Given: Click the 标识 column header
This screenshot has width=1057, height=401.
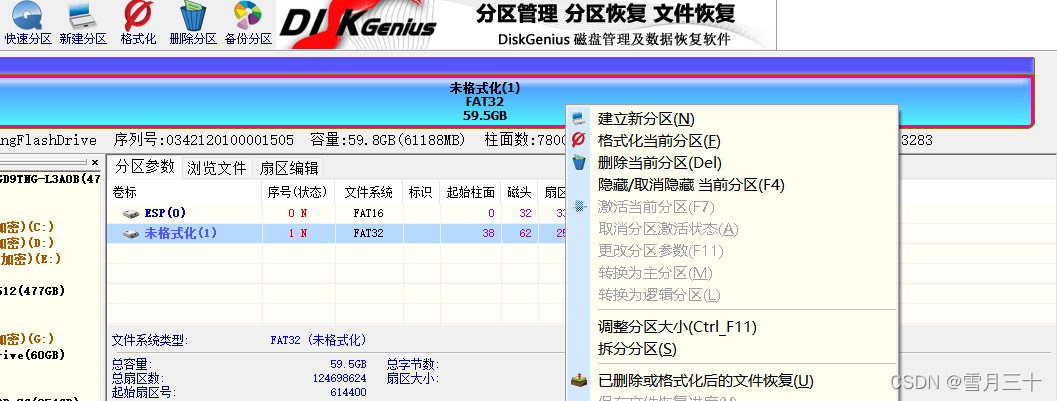Looking at the screenshot, I should point(421,192).
